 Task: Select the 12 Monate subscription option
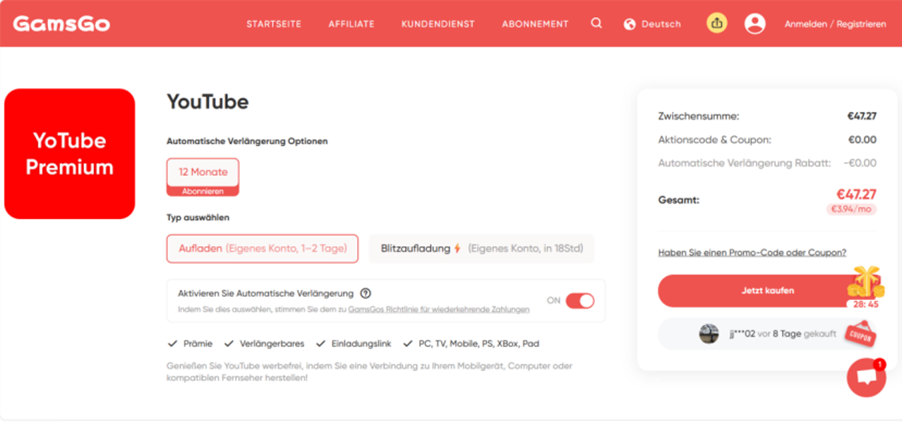pyautogui.click(x=203, y=176)
